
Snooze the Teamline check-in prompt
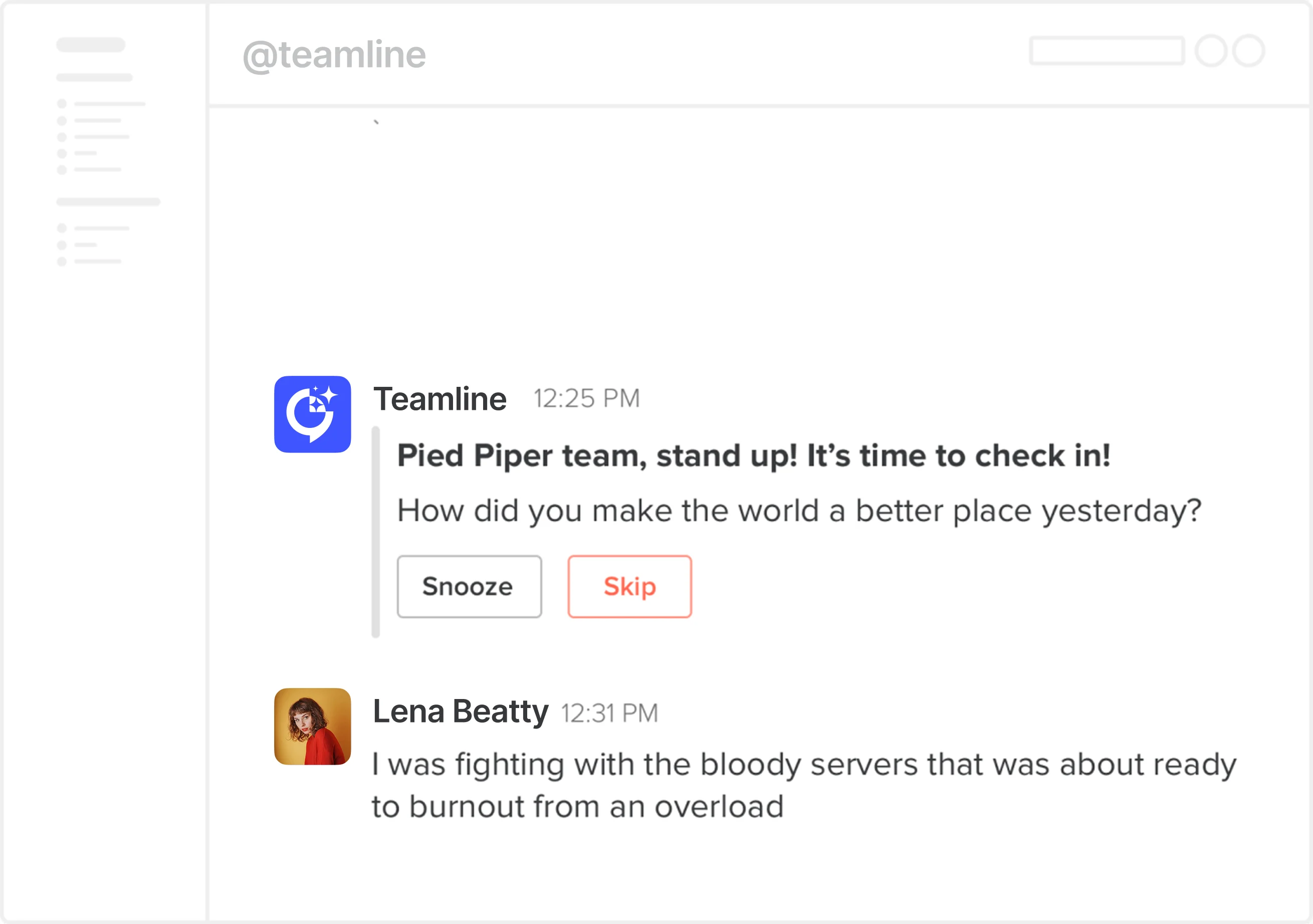point(469,587)
